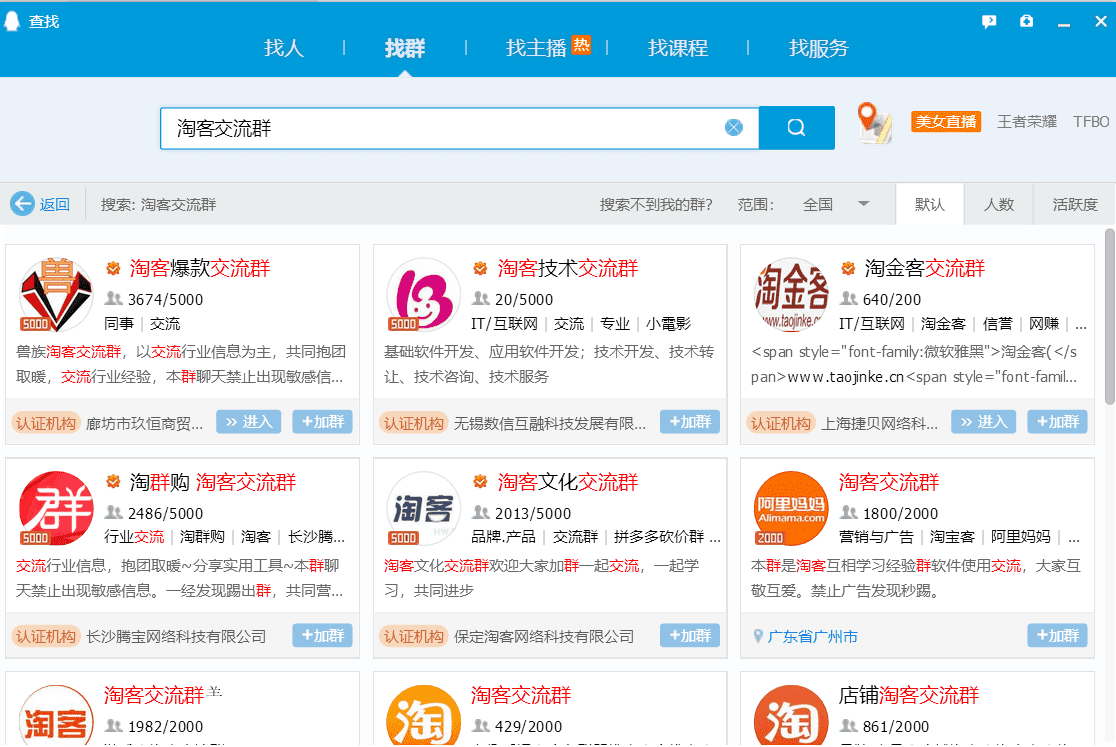Viewport: 1116px width, 747px height.
Task: Open 淘群购 淘客交流群 title
Action: (213, 482)
